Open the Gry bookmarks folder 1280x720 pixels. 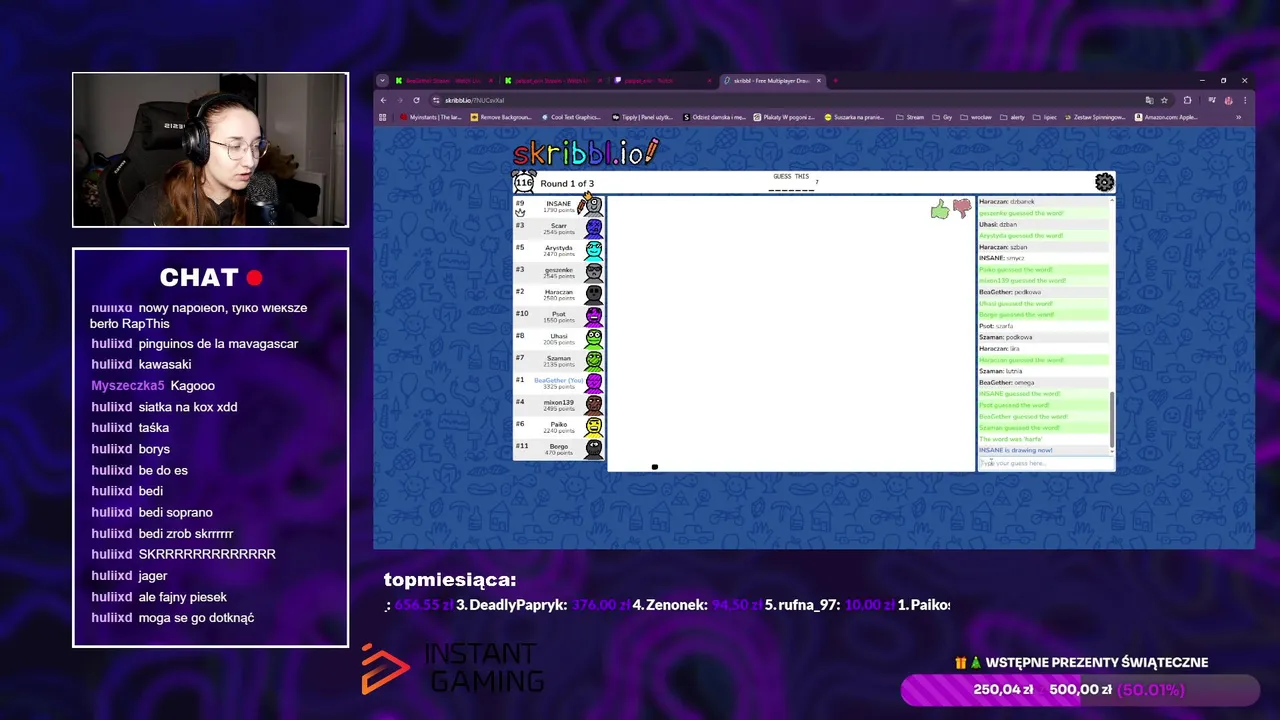point(943,117)
